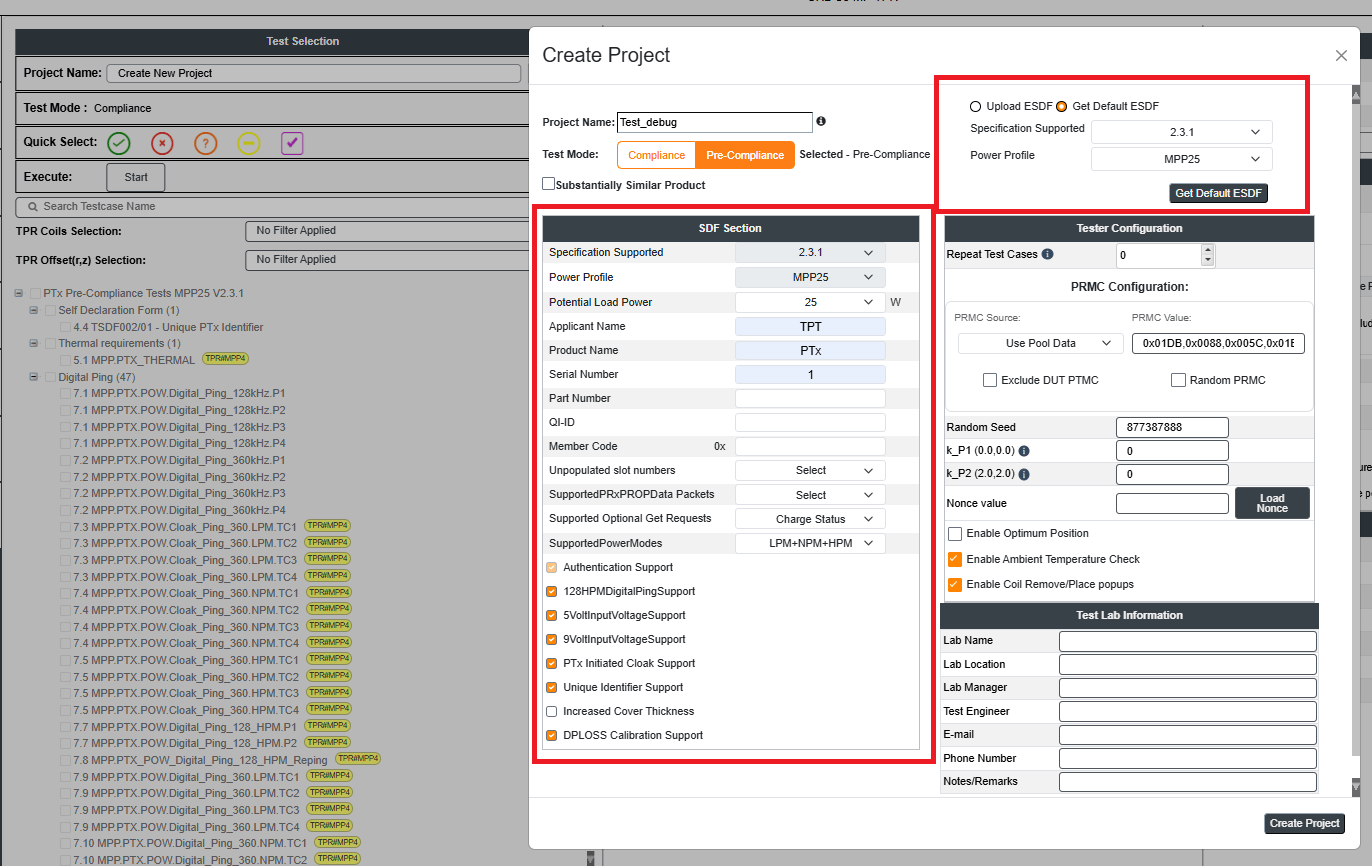Click the Random Seed input field
Image resolution: width=1372 pixels, height=866 pixels.
(x=1172, y=427)
